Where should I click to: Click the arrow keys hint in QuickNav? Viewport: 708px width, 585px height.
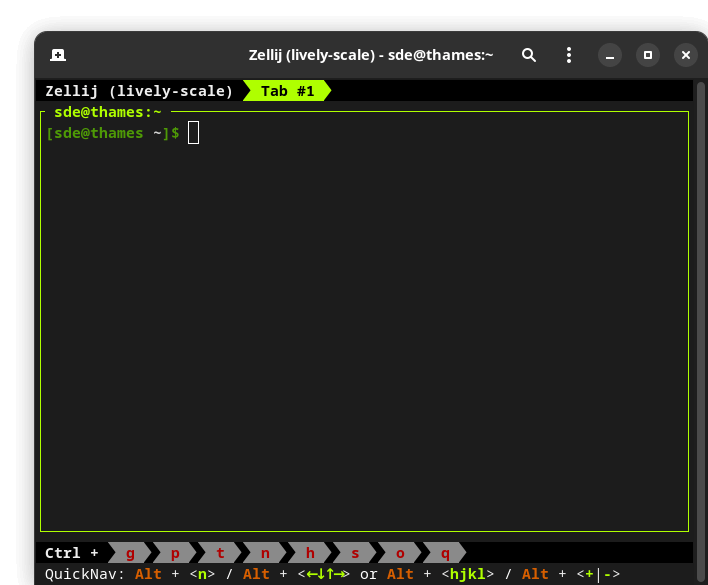(323, 574)
